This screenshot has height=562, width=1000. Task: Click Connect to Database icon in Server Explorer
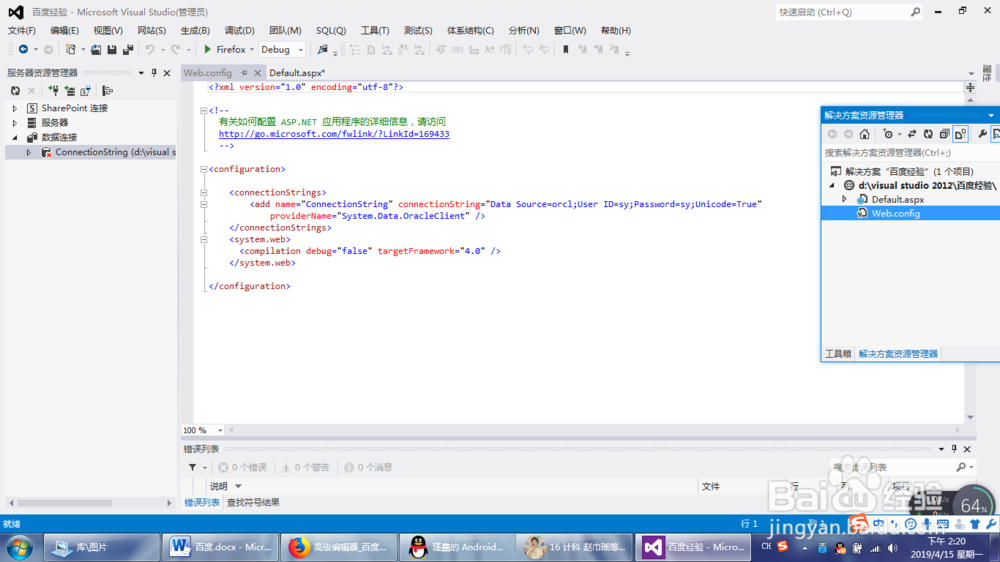pyautogui.click(x=53, y=91)
